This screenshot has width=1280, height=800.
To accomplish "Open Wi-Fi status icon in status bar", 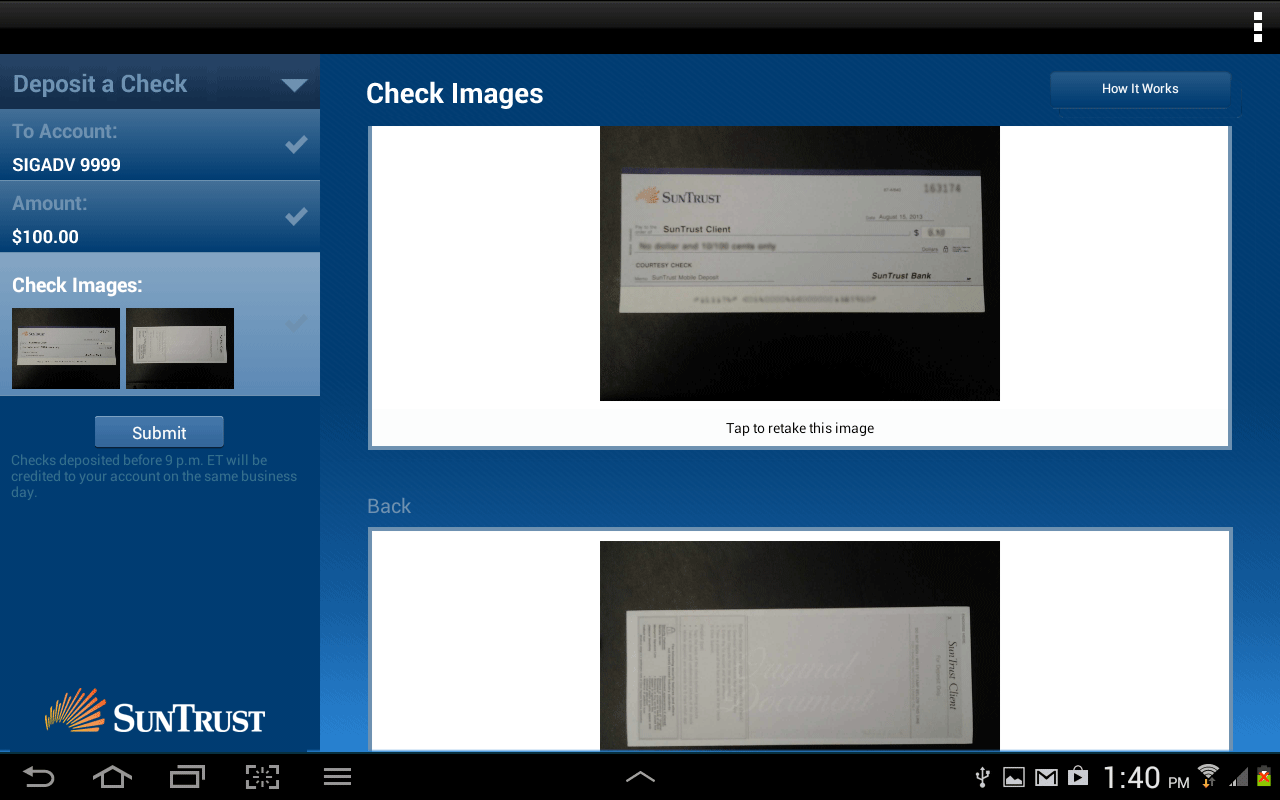I will [x=1209, y=776].
